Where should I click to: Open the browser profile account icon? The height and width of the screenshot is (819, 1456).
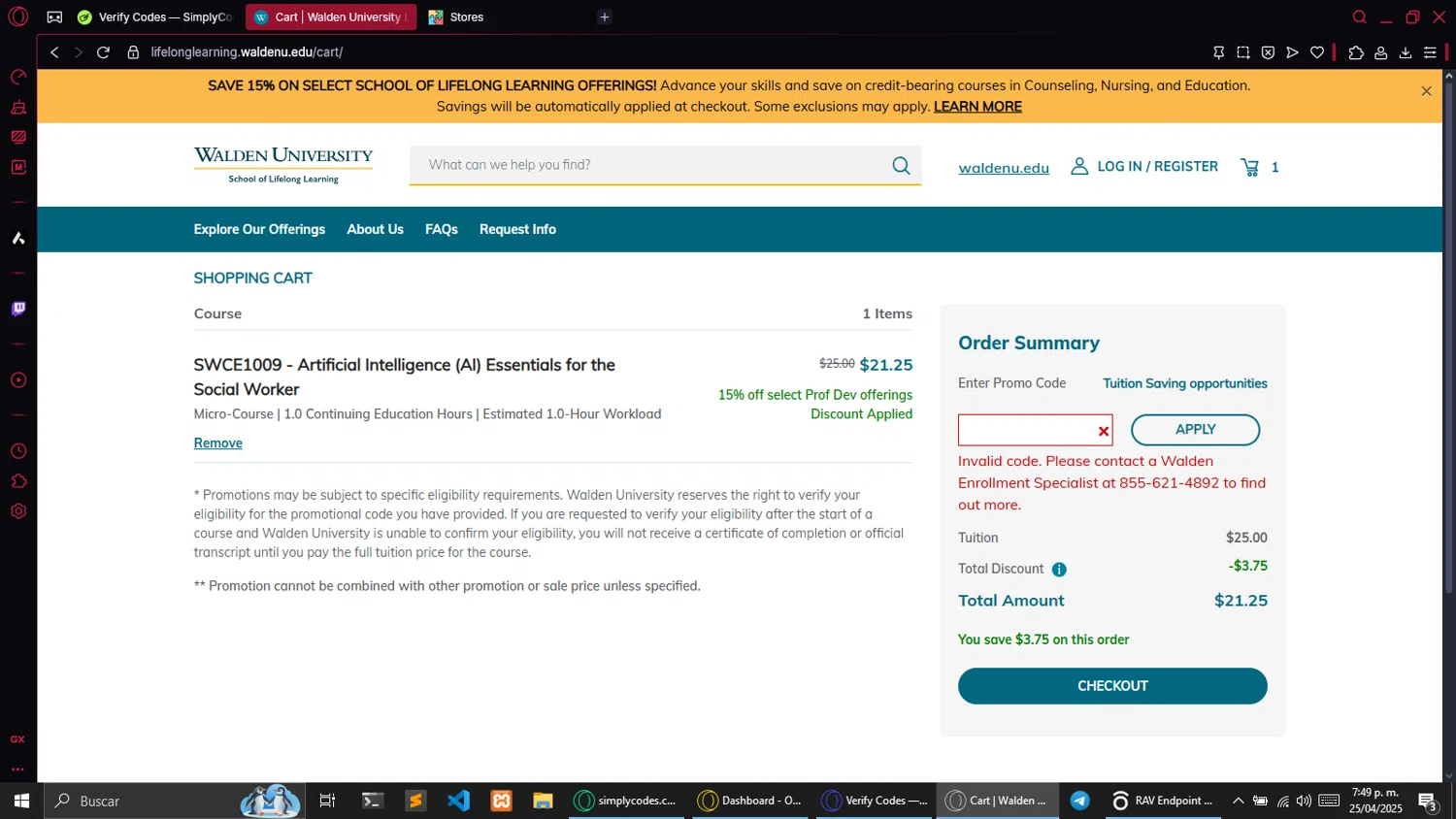click(x=1380, y=52)
